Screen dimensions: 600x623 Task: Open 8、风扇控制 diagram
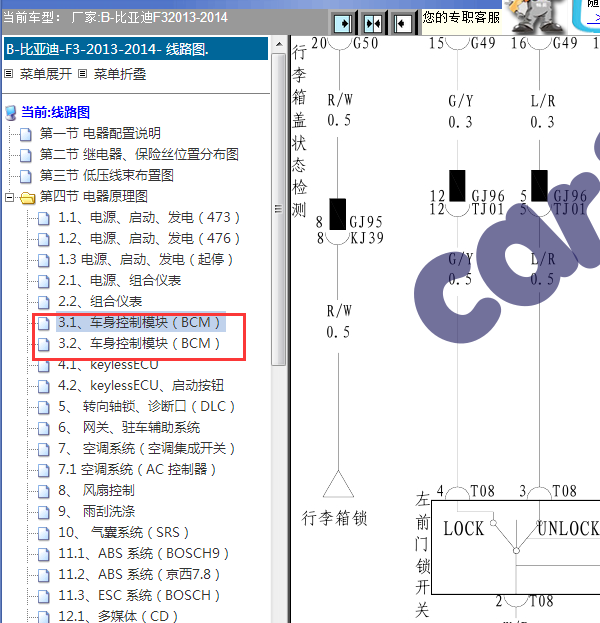[97, 491]
